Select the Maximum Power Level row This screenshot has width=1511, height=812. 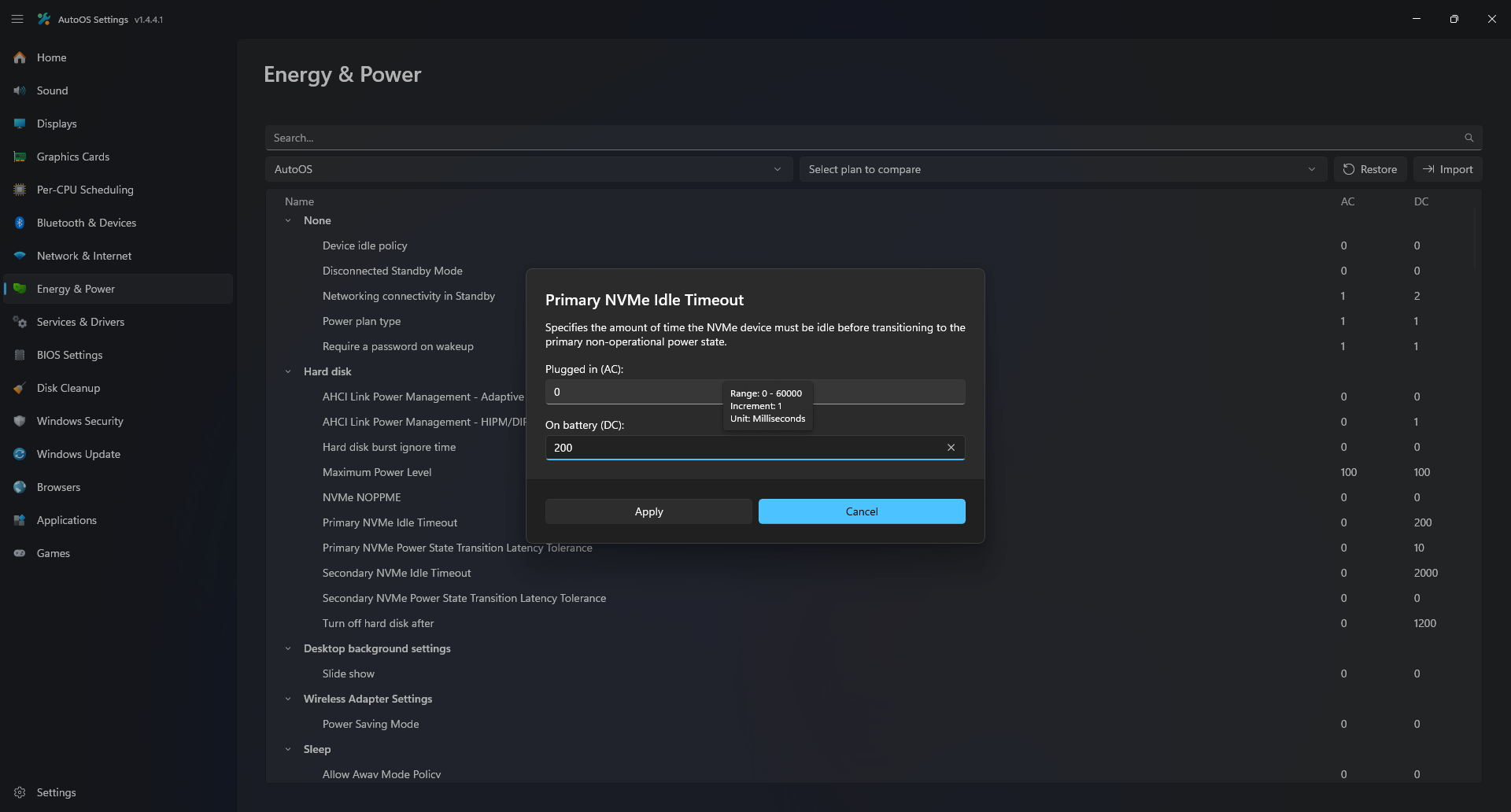[874, 472]
